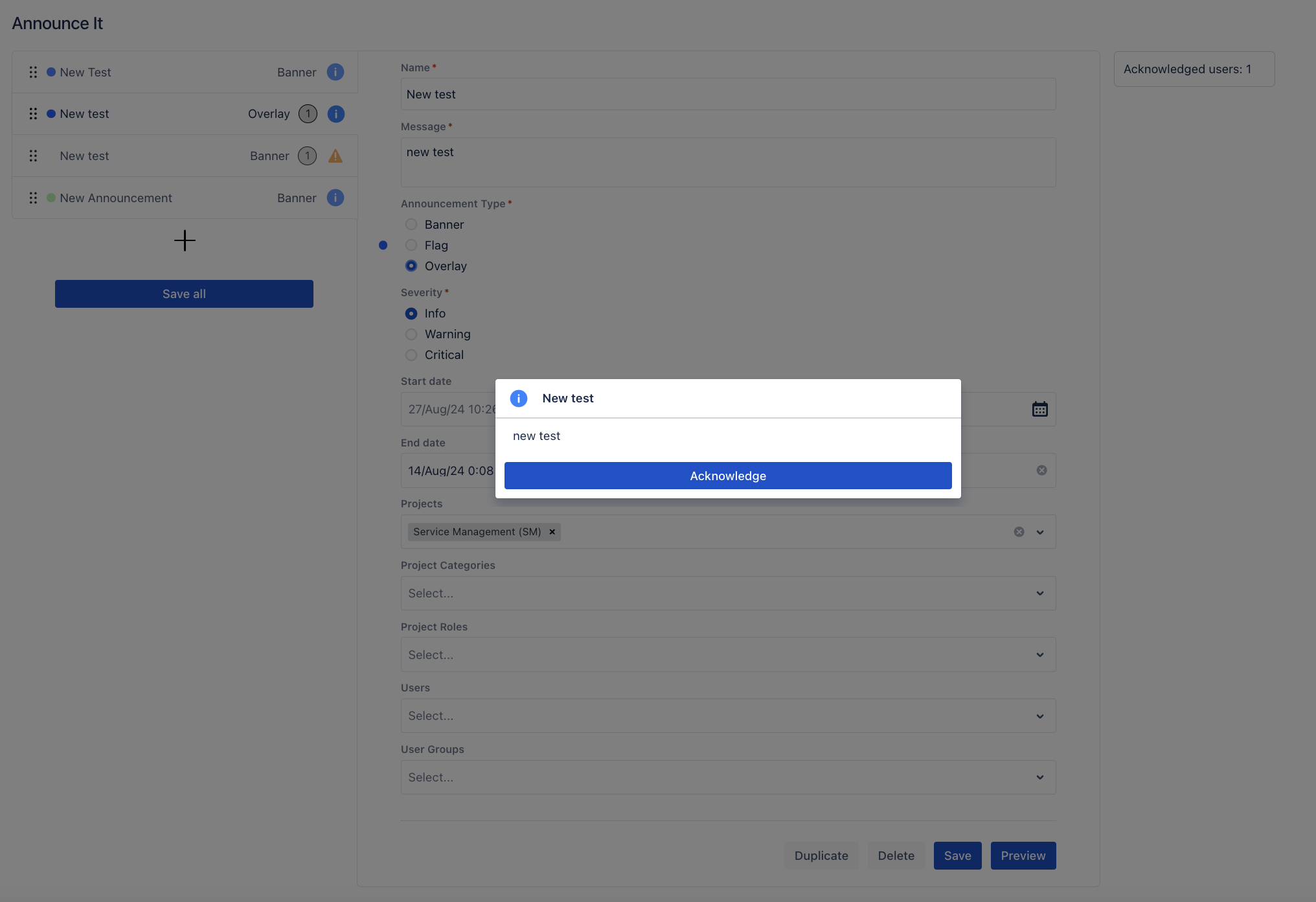Click into the Name input field

pos(728,94)
